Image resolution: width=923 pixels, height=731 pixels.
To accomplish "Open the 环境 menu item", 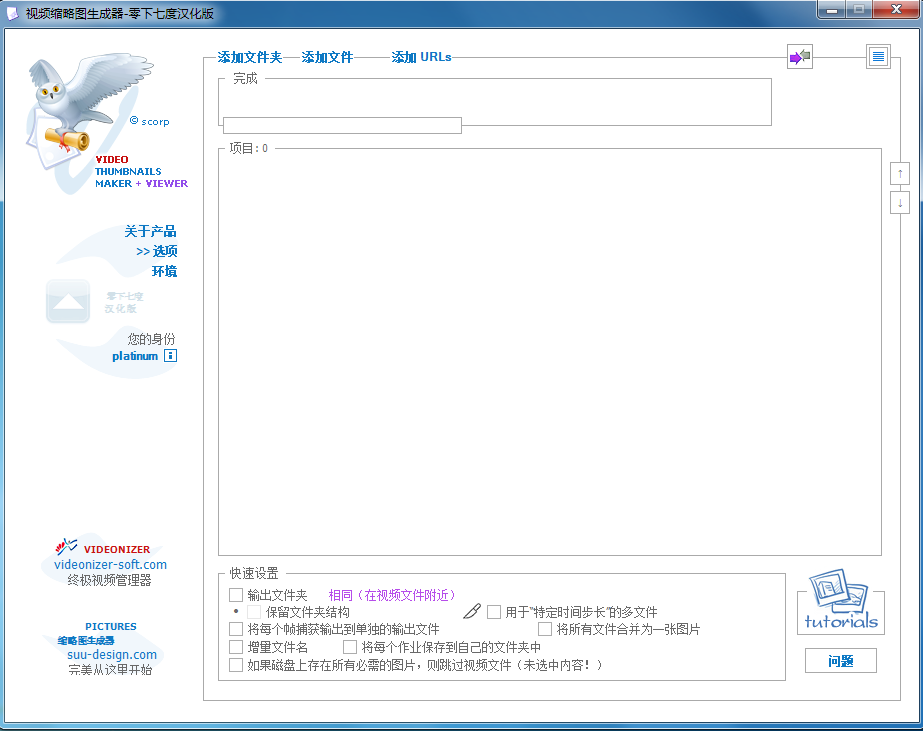I will (x=164, y=271).
